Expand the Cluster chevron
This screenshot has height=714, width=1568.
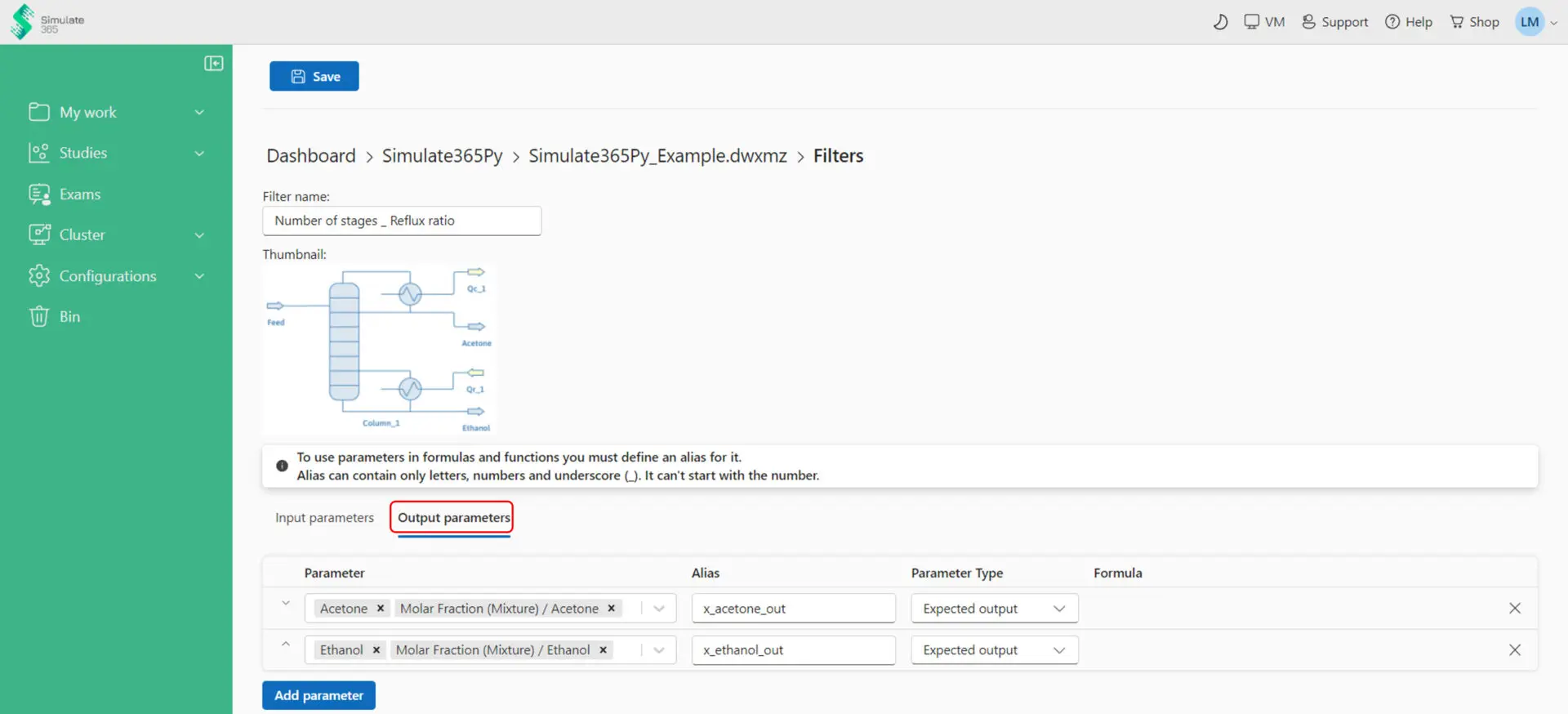[x=199, y=235]
